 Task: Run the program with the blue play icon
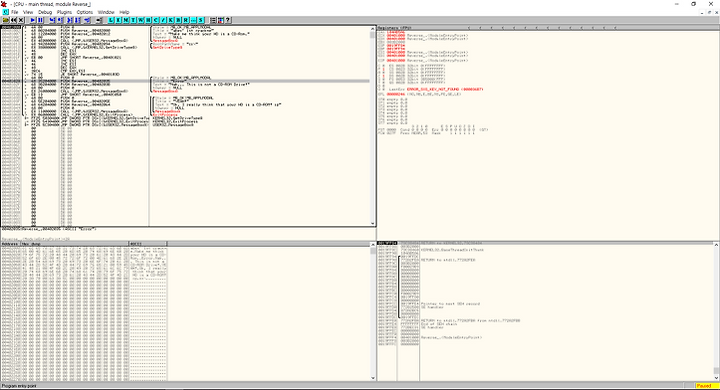click(x=33, y=20)
